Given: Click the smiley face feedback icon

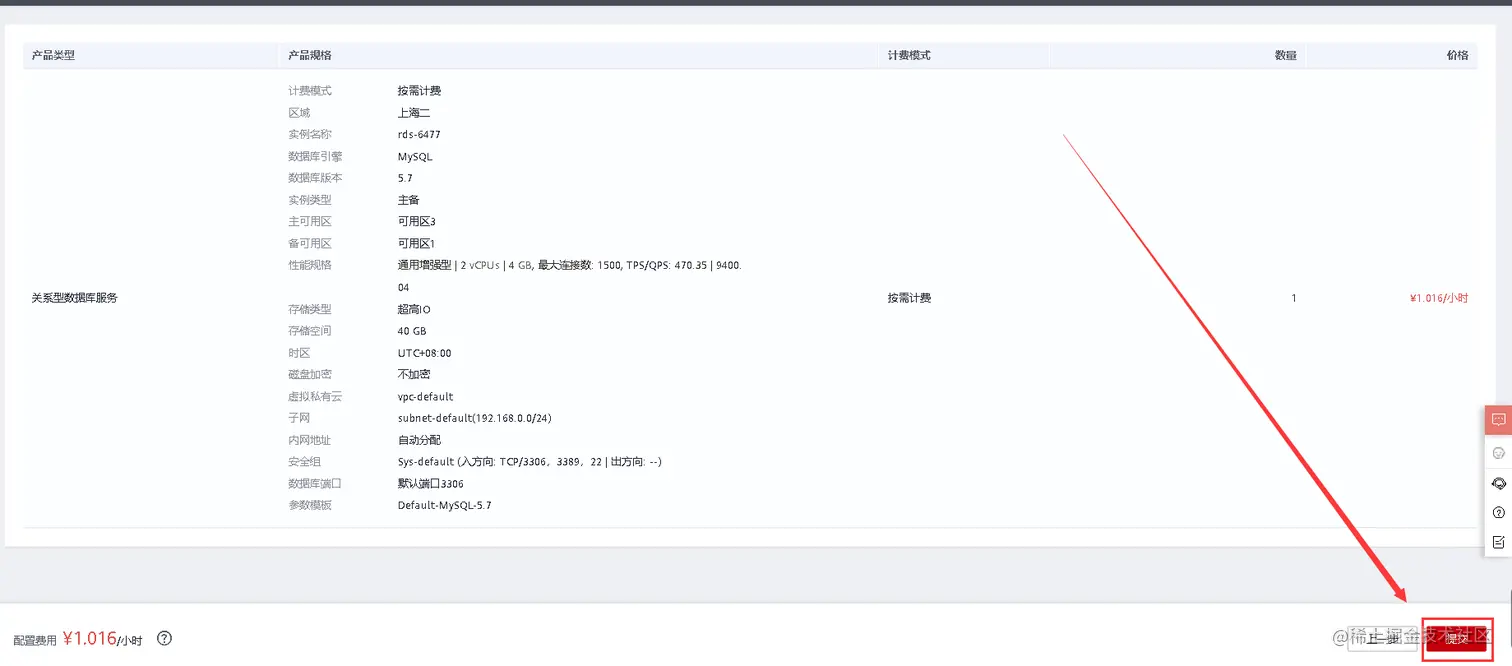Looking at the screenshot, I should pos(1498,453).
